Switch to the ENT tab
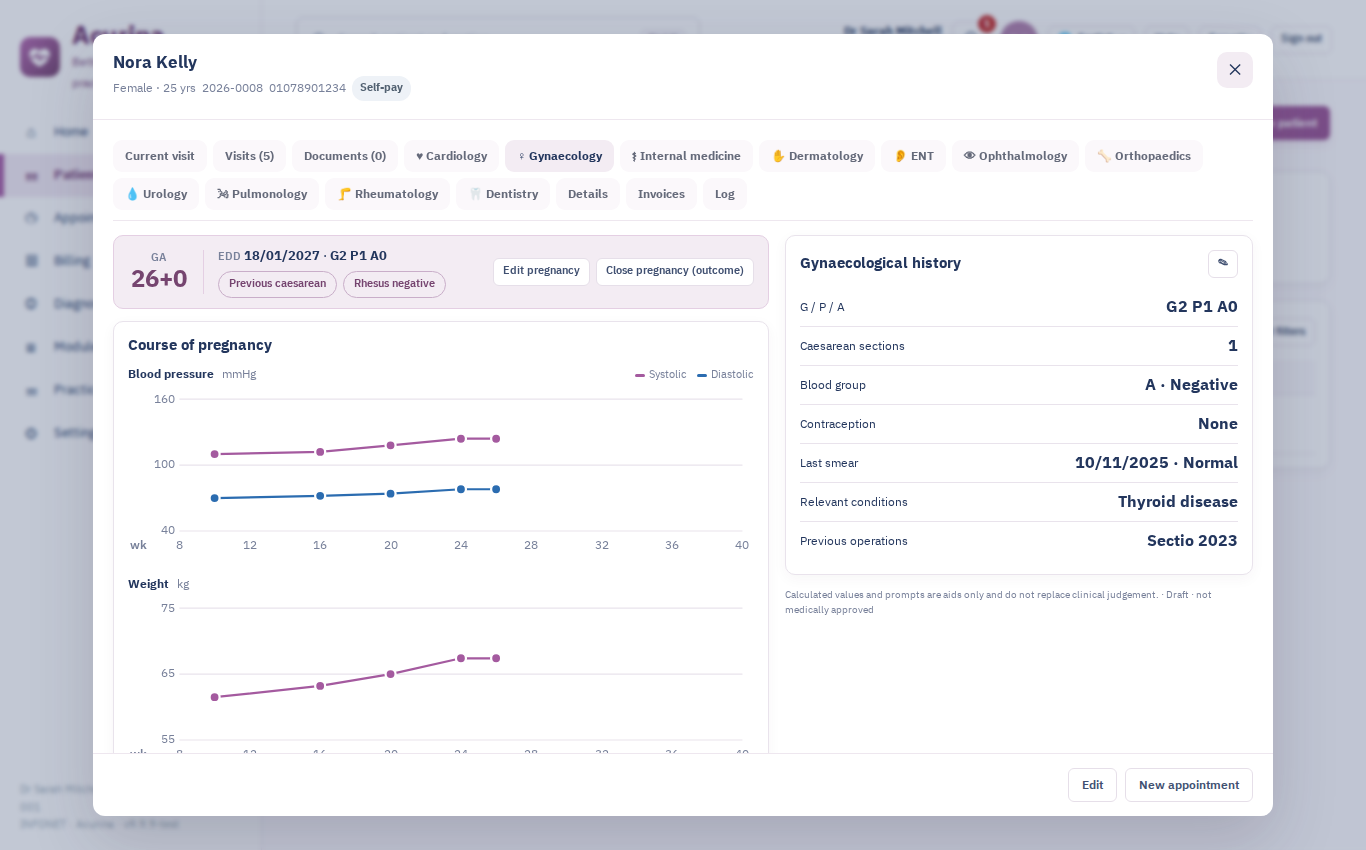The height and width of the screenshot is (850, 1366). coord(913,156)
